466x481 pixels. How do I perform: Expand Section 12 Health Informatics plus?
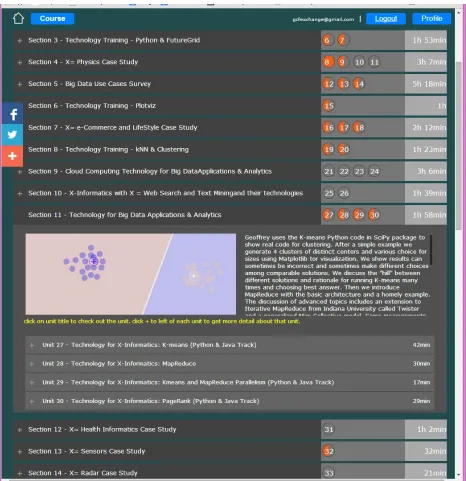[x=20, y=430]
